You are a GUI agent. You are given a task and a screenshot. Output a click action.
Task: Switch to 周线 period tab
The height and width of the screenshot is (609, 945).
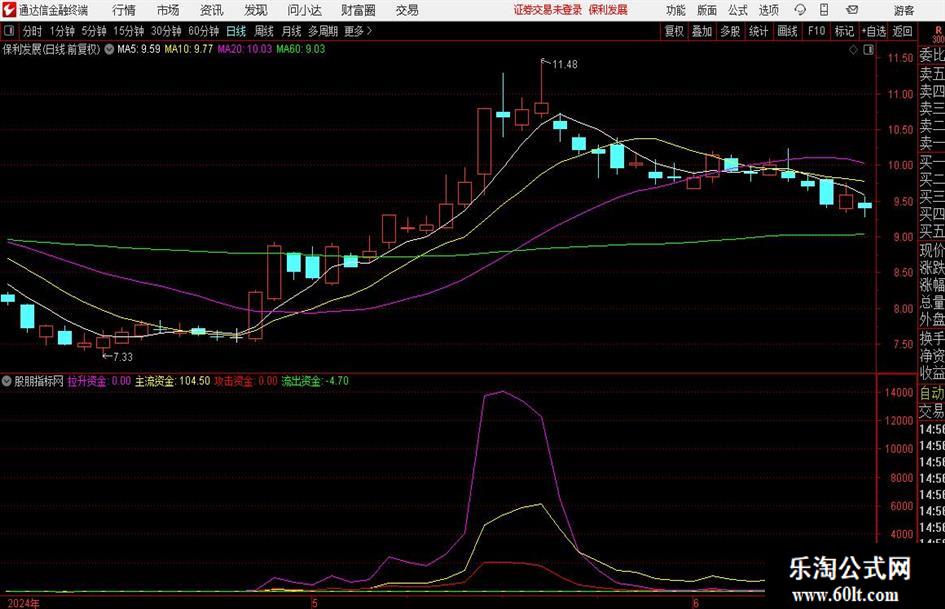pyautogui.click(x=263, y=31)
